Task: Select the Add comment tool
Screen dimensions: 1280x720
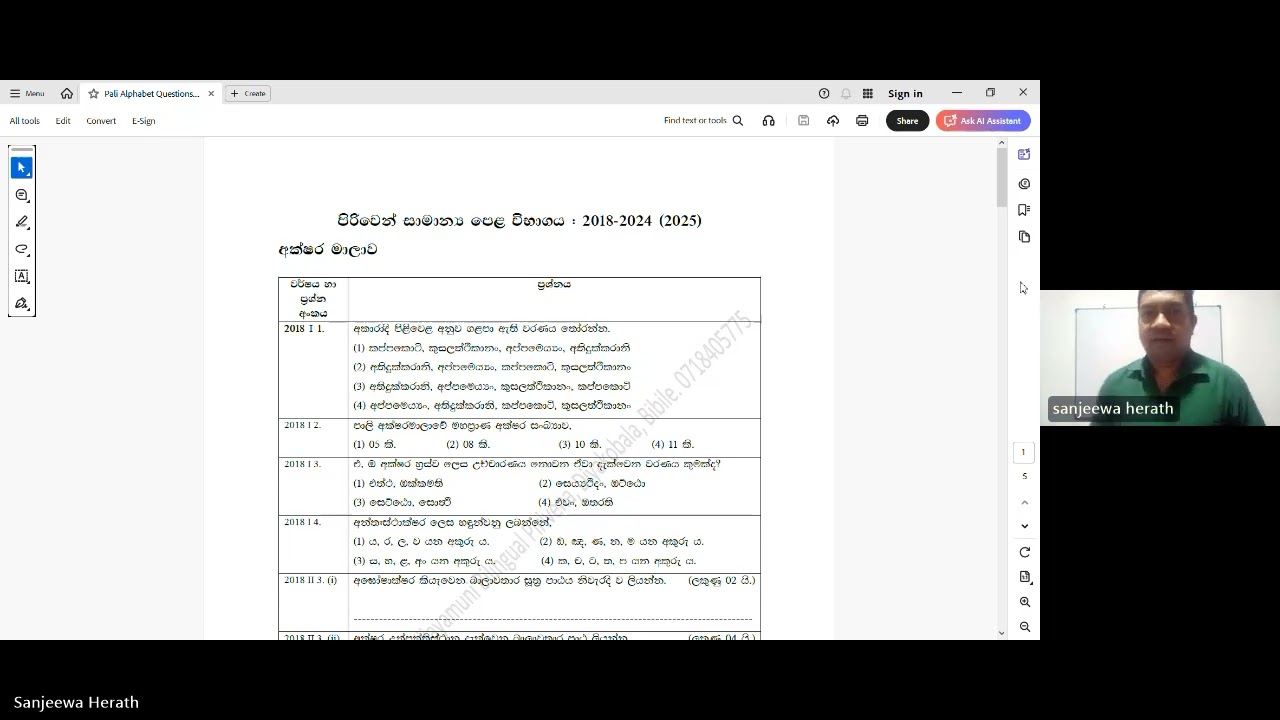Action: tap(22, 195)
